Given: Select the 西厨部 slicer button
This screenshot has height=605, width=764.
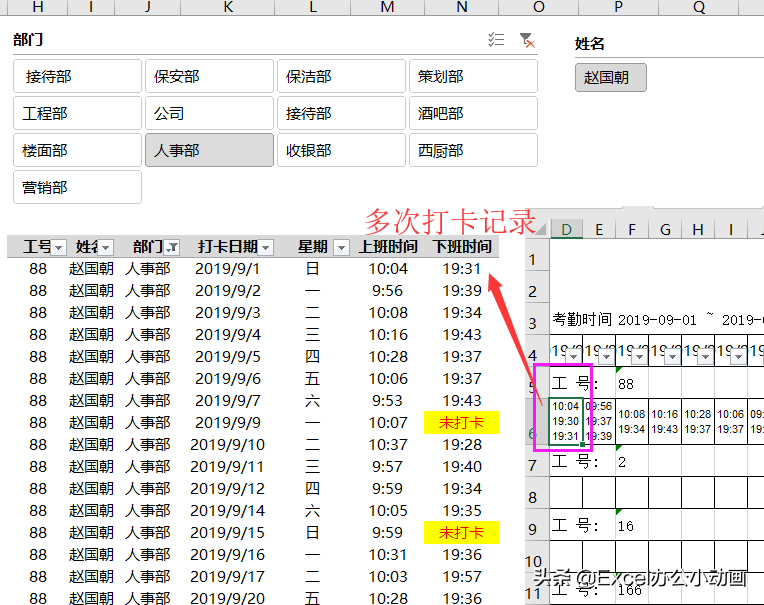Looking at the screenshot, I should click(473, 150).
